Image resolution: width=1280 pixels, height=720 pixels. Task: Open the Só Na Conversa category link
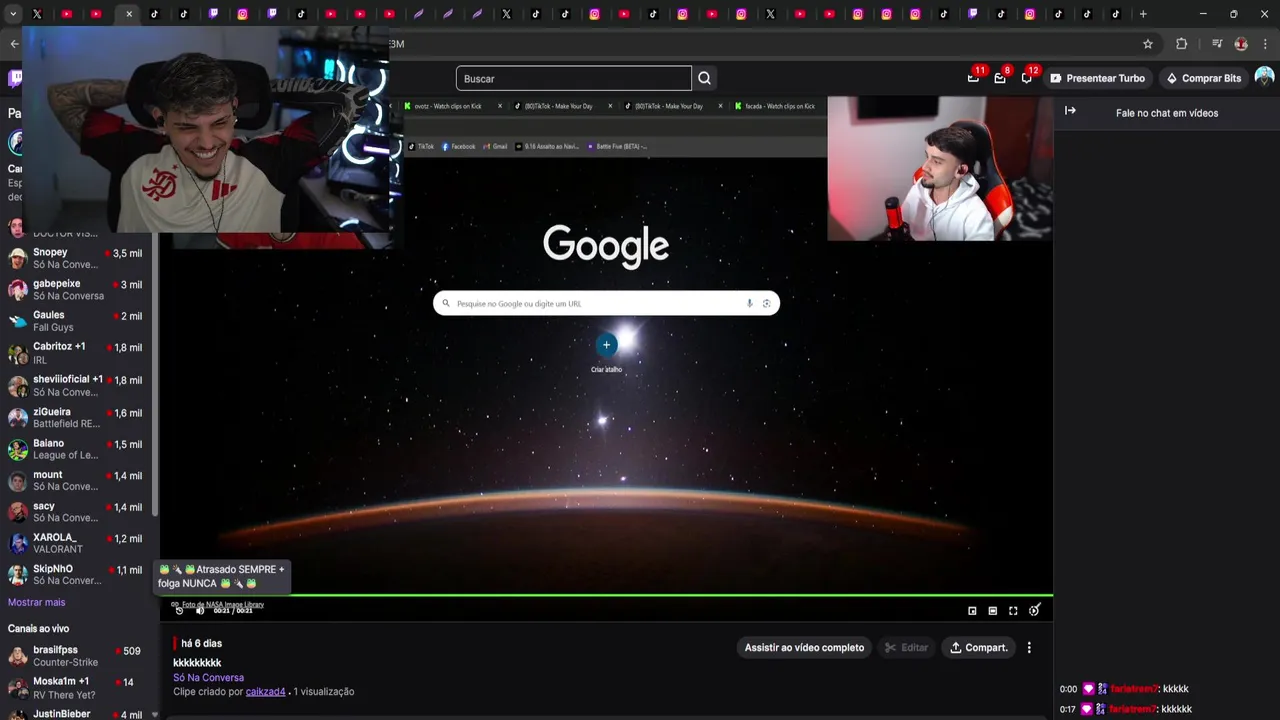click(208, 677)
